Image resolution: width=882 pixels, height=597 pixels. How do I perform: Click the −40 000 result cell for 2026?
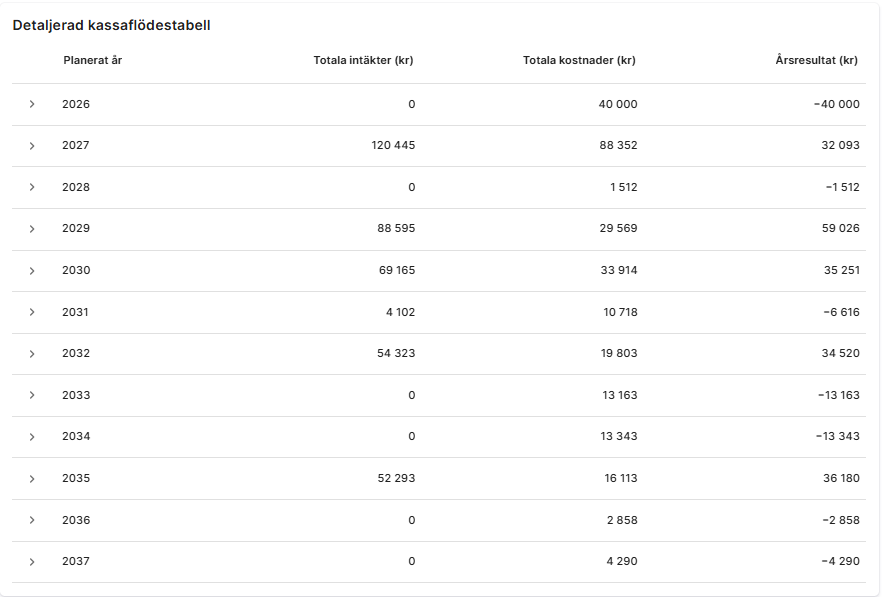click(x=836, y=104)
